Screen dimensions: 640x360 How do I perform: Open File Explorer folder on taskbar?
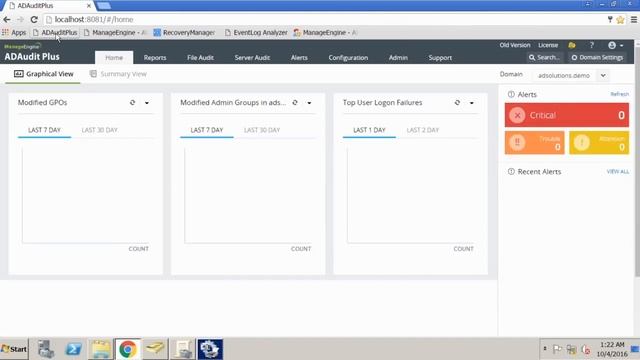click(101, 349)
